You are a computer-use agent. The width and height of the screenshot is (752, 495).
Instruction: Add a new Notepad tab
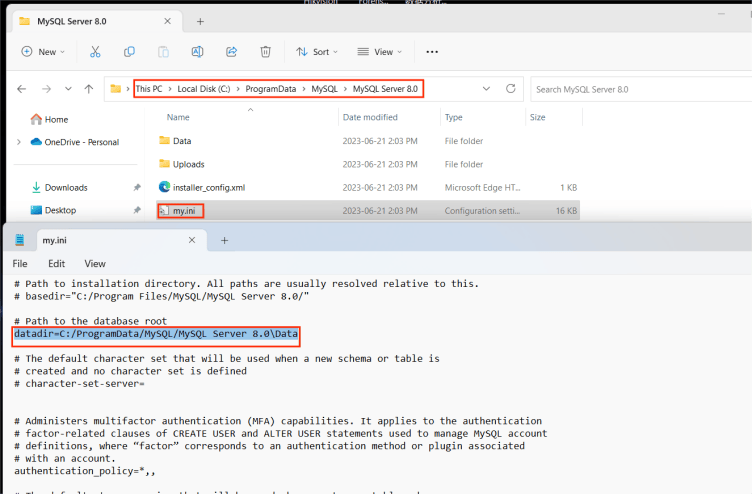[224, 240]
